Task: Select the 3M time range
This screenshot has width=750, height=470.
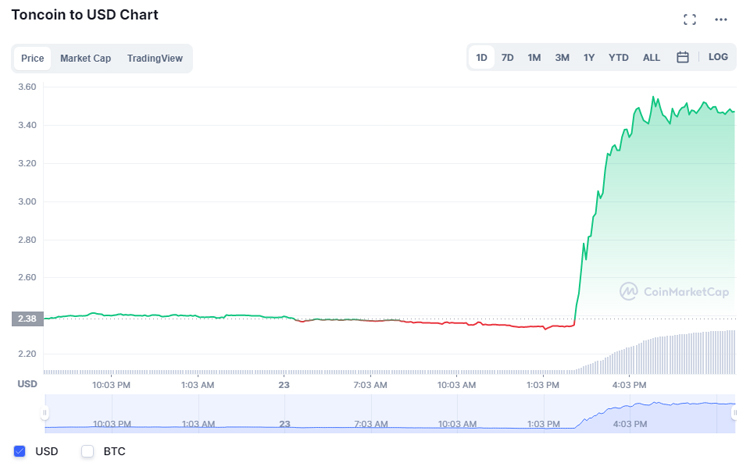Action: [x=562, y=57]
